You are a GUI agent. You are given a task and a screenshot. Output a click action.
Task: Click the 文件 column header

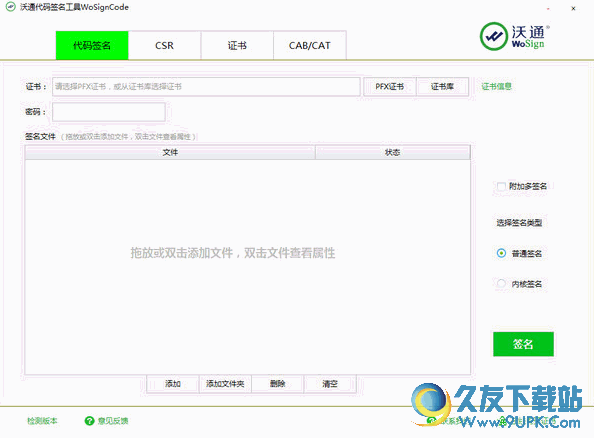(170, 152)
